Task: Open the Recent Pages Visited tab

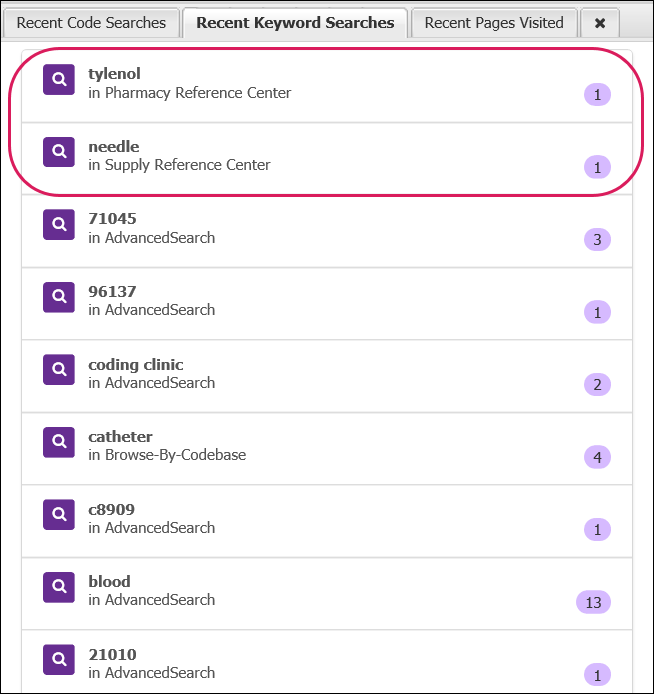Action: (x=494, y=23)
